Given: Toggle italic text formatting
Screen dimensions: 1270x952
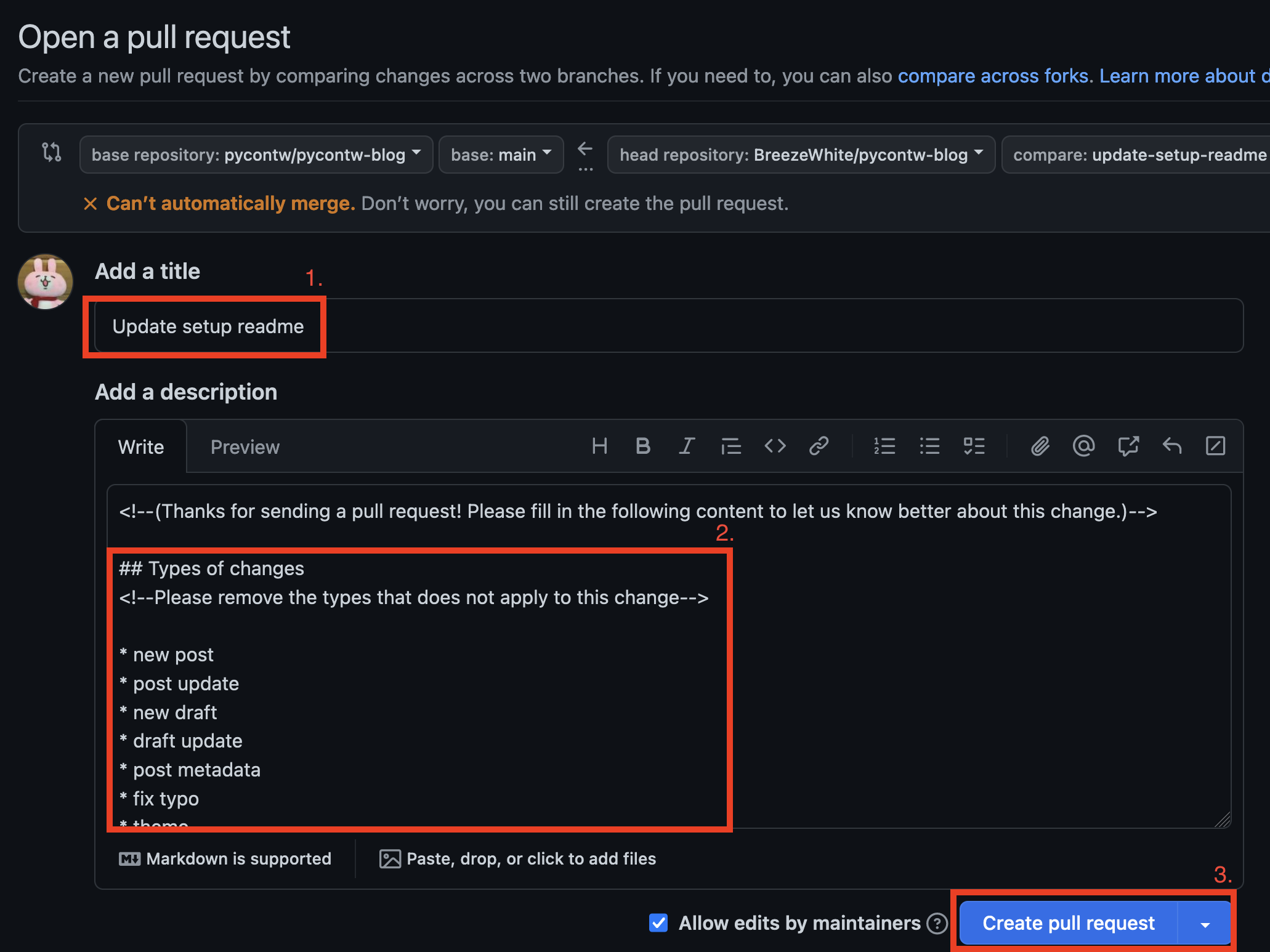Looking at the screenshot, I should [687, 447].
